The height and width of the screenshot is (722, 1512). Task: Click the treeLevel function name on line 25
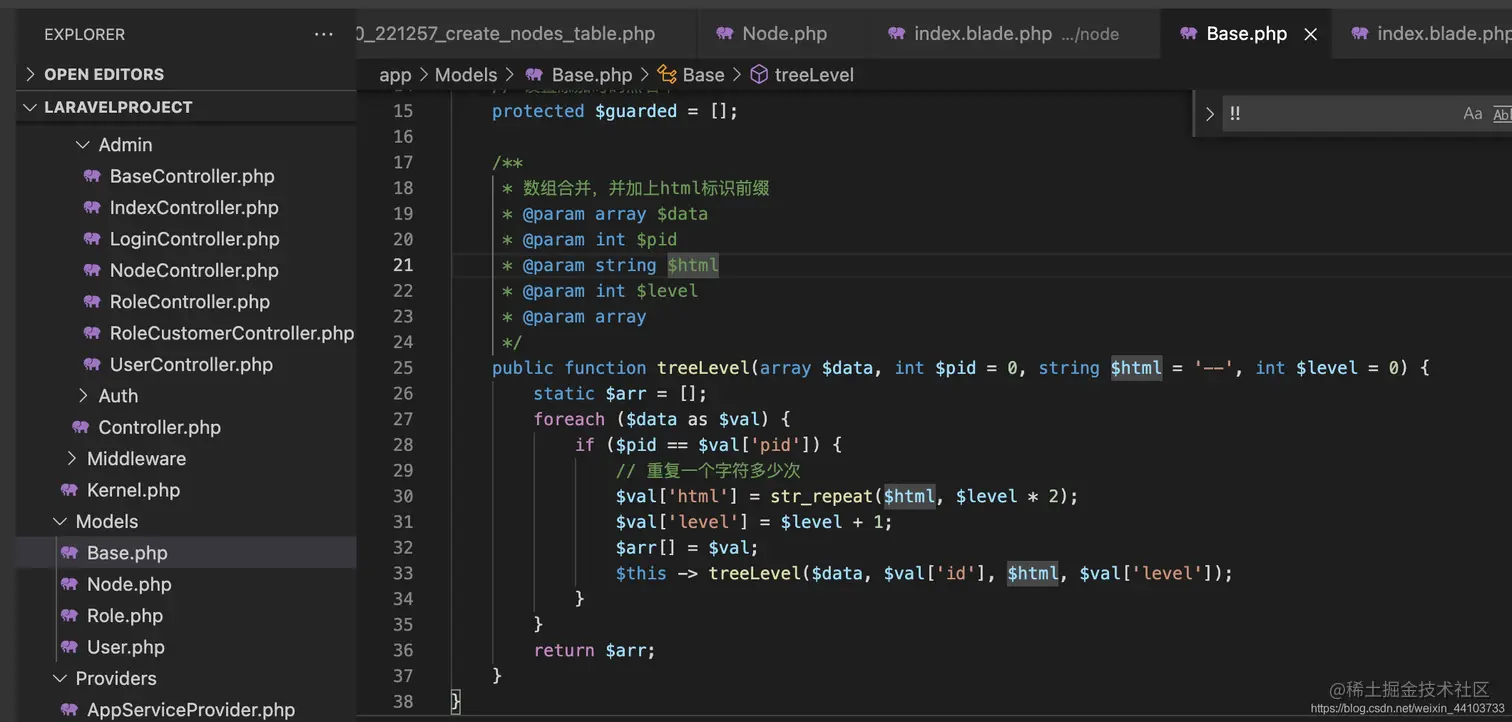click(x=703, y=368)
